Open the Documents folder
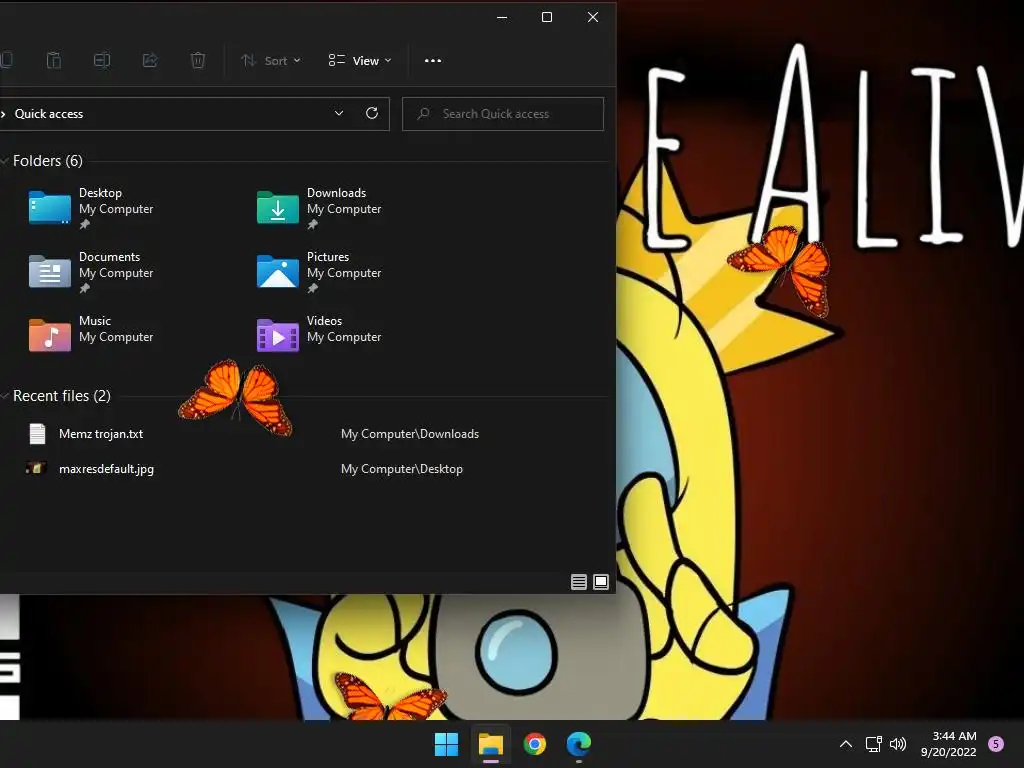The image size is (1024, 768). (x=91, y=272)
